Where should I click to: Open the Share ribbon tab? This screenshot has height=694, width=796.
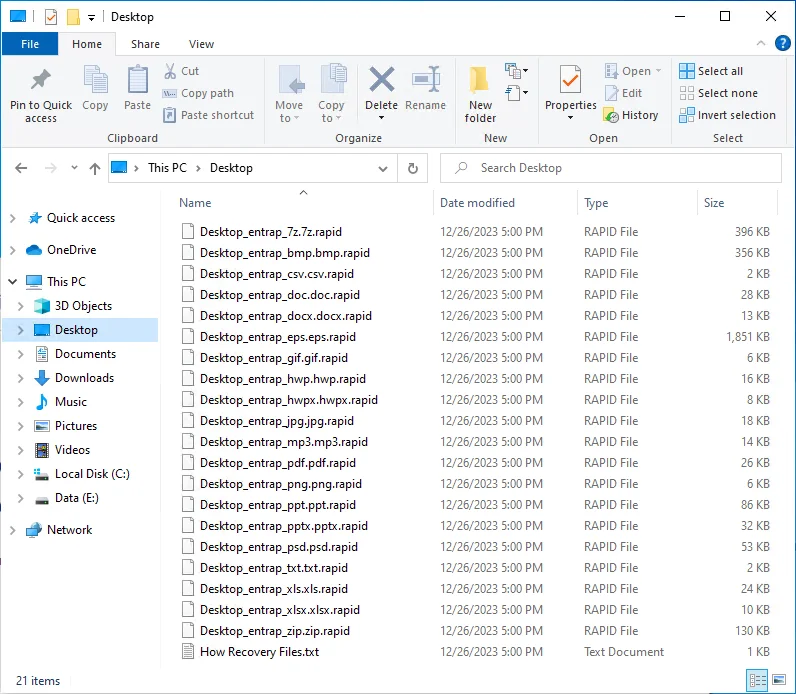pyautogui.click(x=145, y=44)
